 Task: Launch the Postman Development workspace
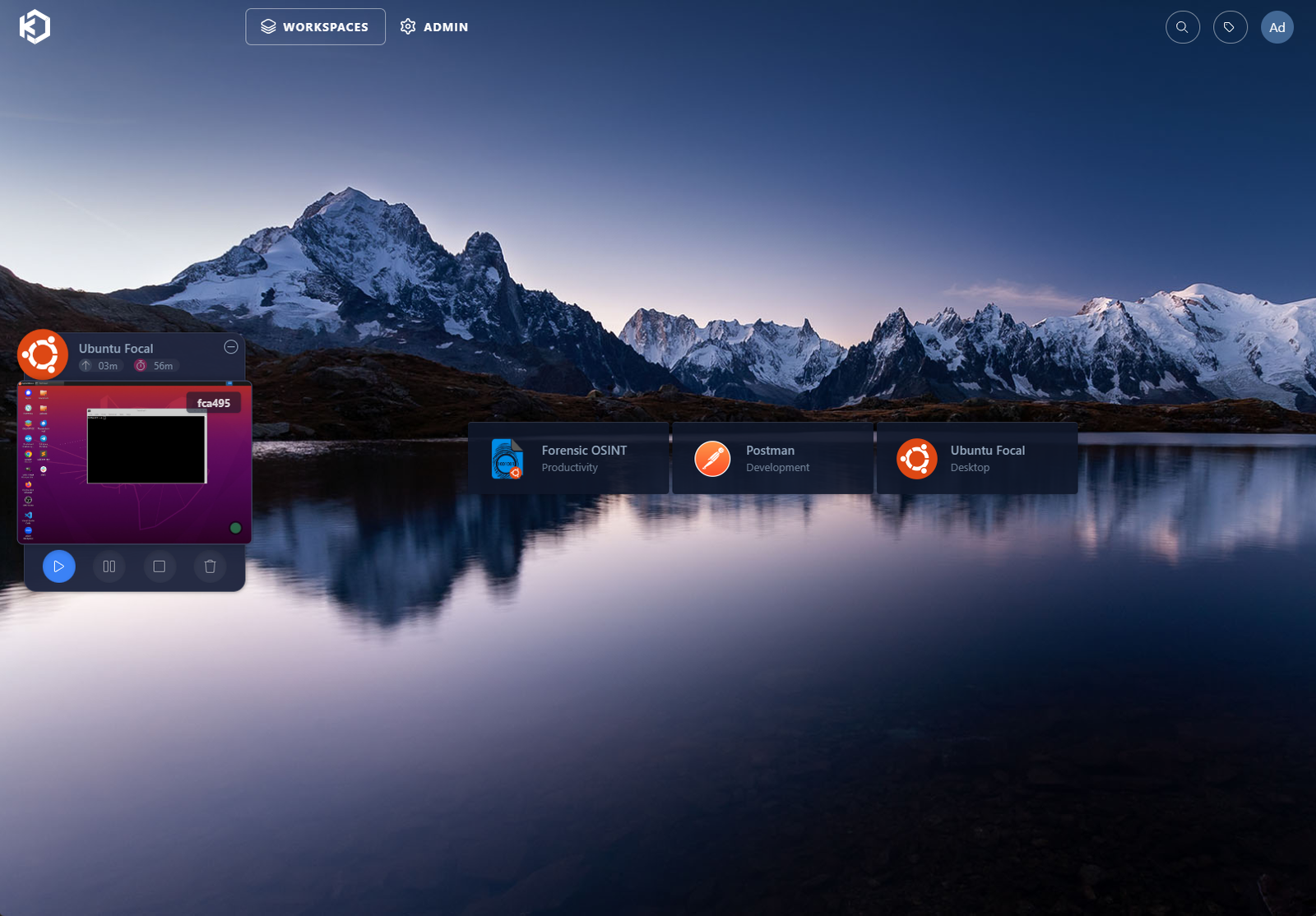(772, 459)
